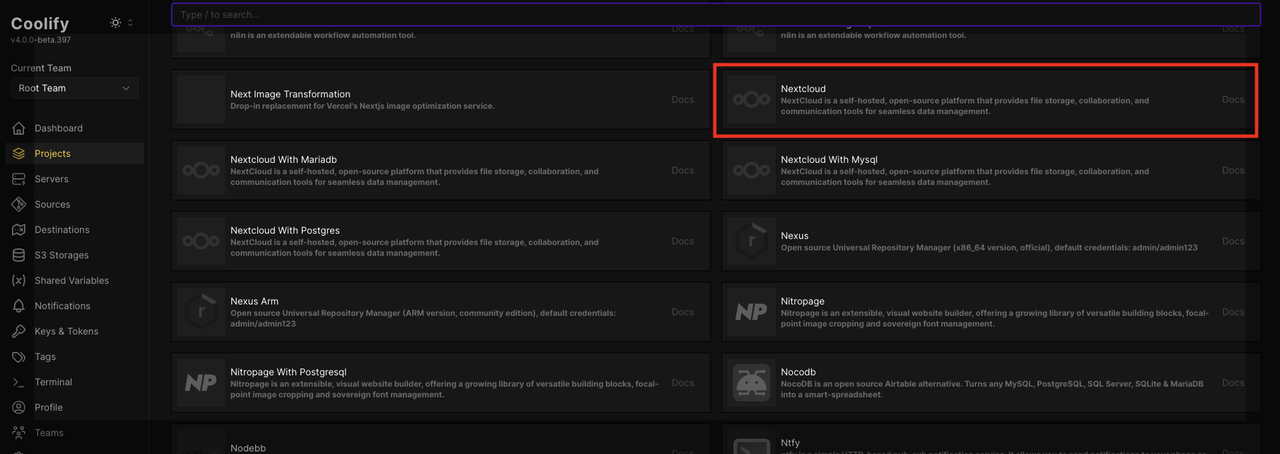Click Nitropage With Postgresql NP logo
Viewport: 1280px width, 454px height.
(201, 383)
